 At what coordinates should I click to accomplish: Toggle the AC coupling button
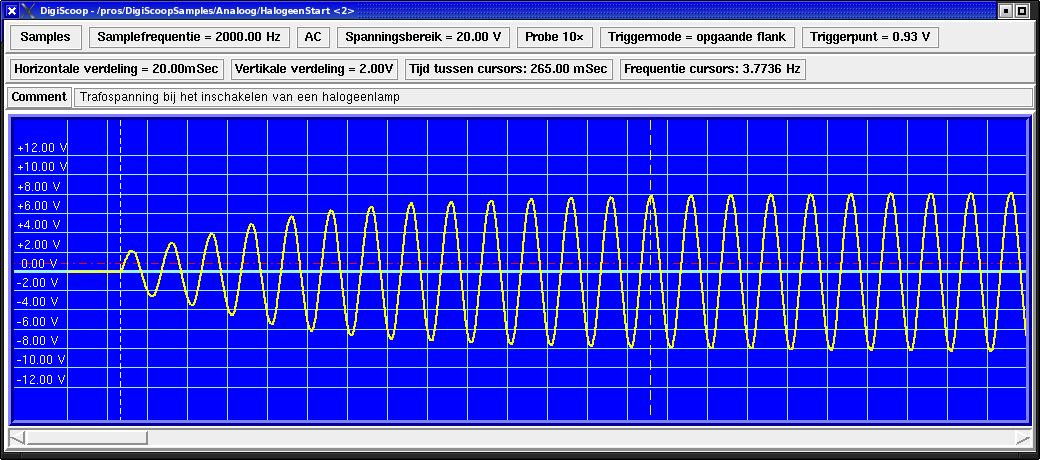click(313, 37)
